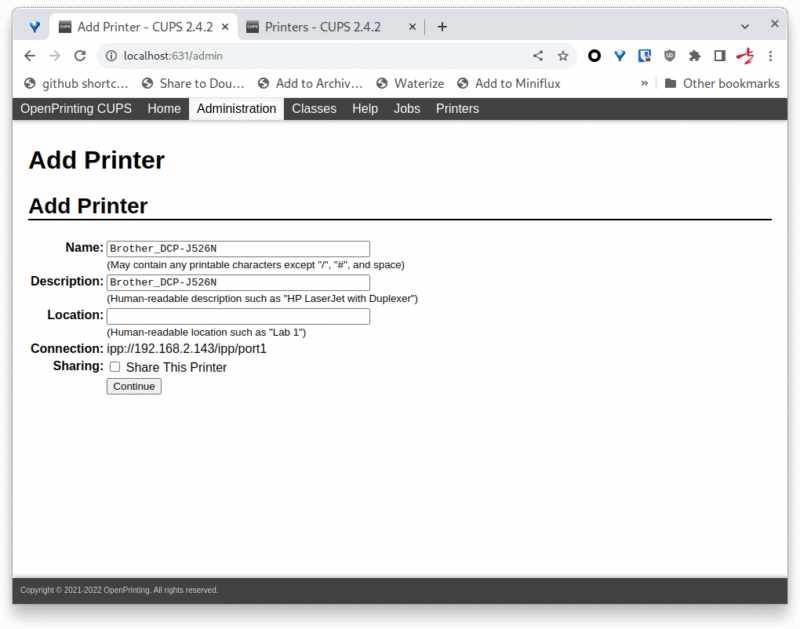Click into the Location text field
800x629 pixels.
[238, 316]
